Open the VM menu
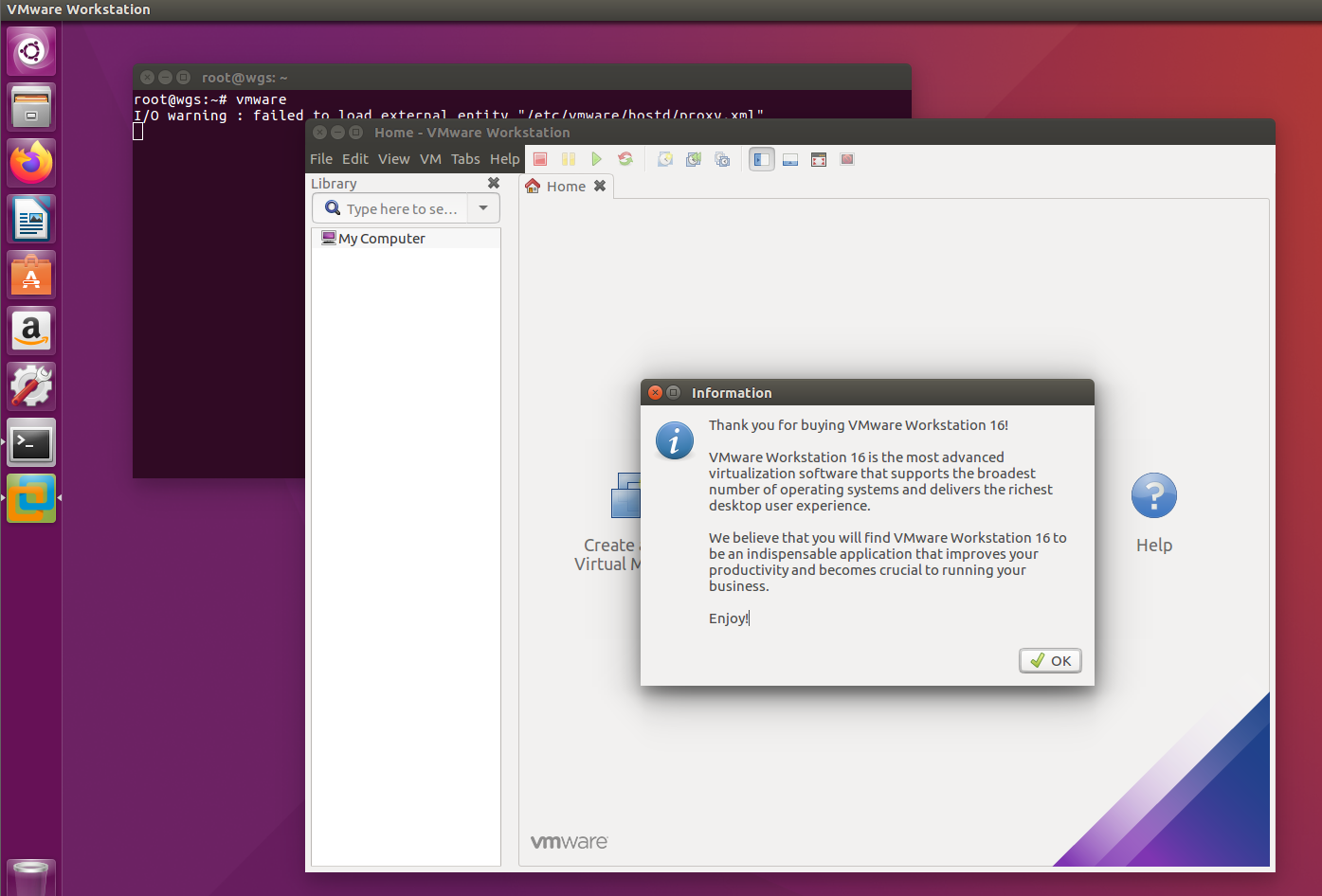 click(431, 159)
